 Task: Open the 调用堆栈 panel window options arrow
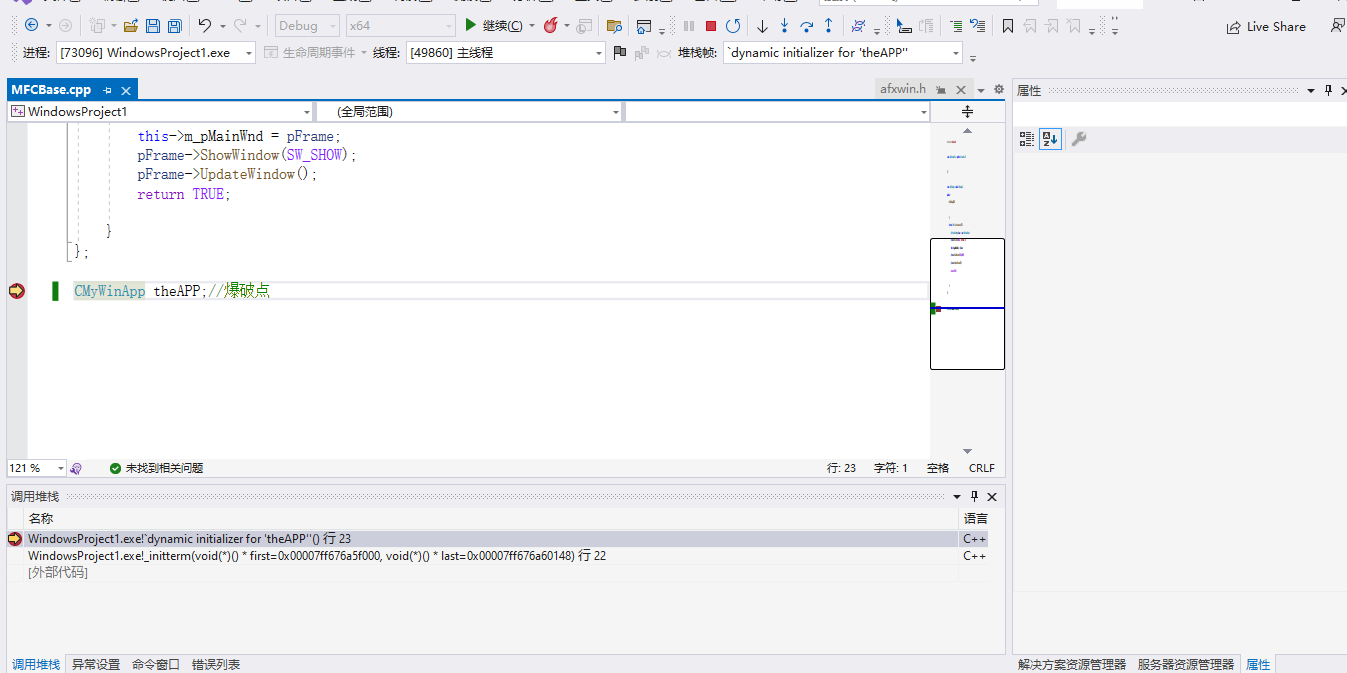coord(957,497)
